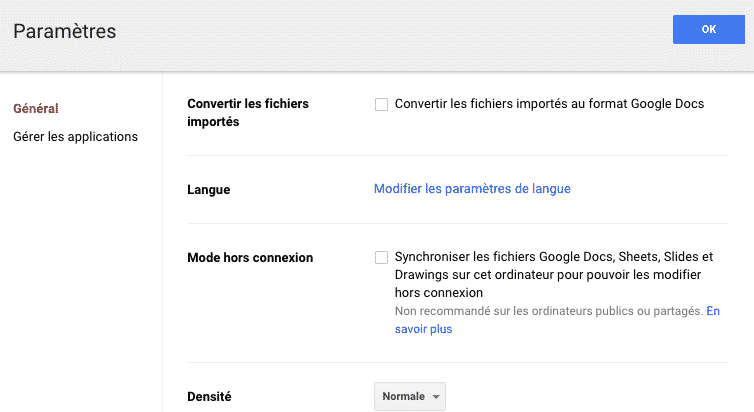
Task: Enable the Google Docs file conversion checkbox
Action: 381,104
